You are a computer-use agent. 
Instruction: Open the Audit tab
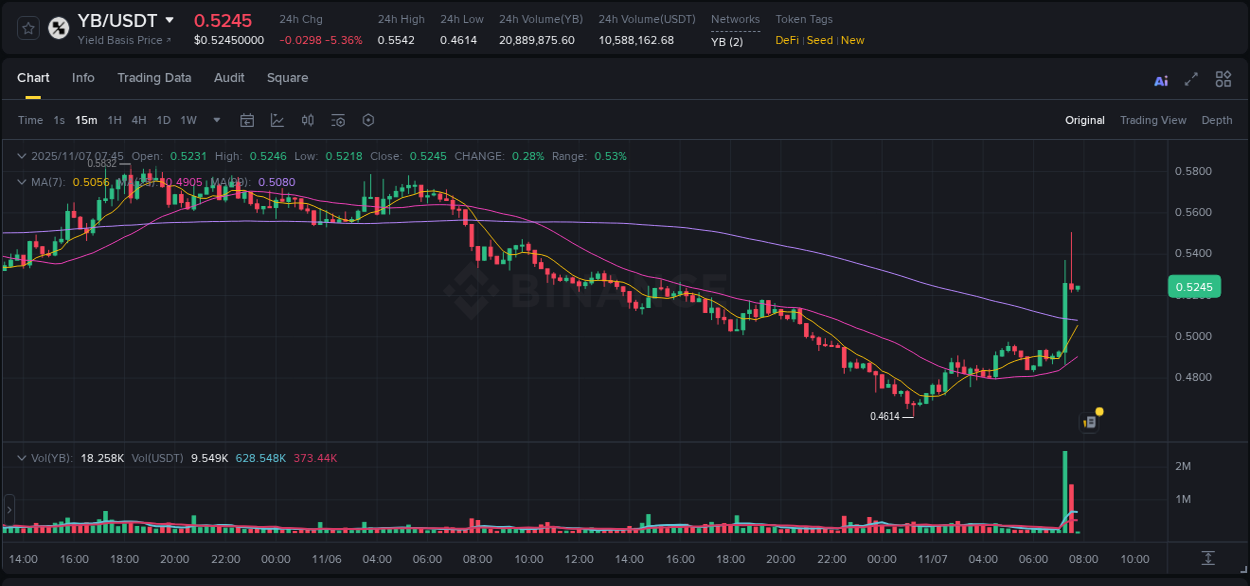point(229,78)
